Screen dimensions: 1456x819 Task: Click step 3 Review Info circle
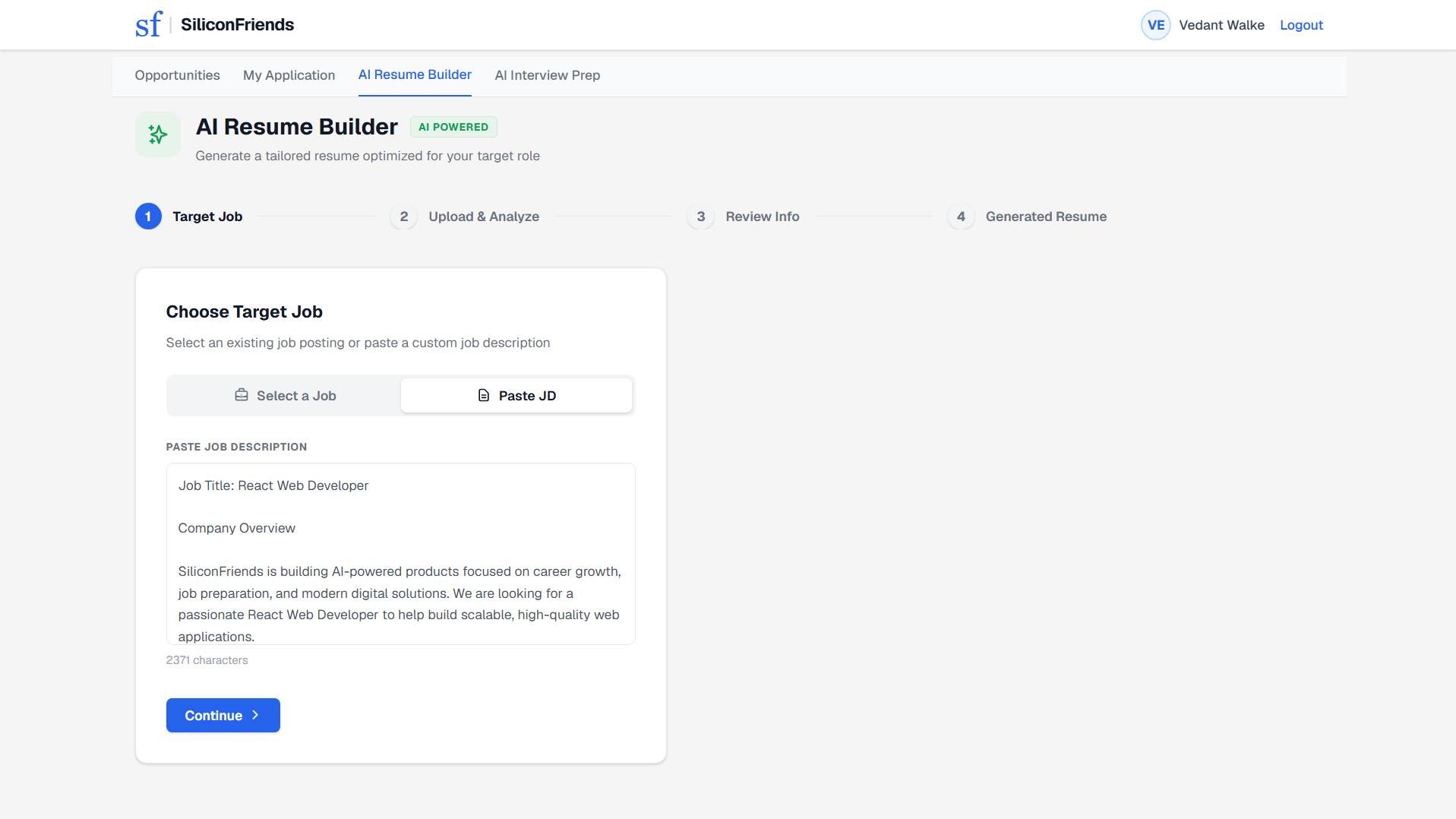coord(701,217)
